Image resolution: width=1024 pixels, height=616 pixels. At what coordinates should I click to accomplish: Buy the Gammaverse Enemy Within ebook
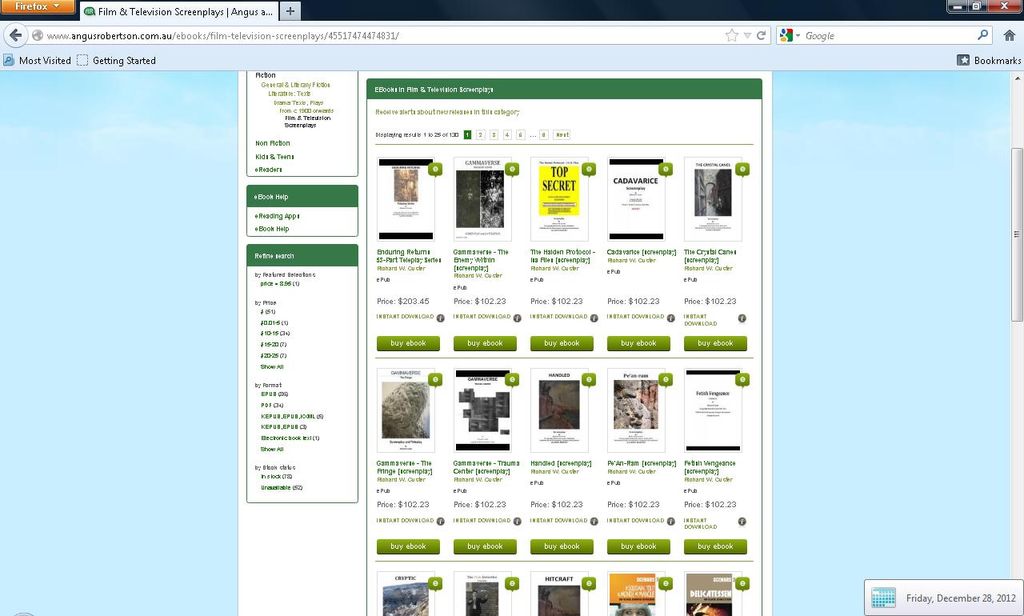[485, 343]
